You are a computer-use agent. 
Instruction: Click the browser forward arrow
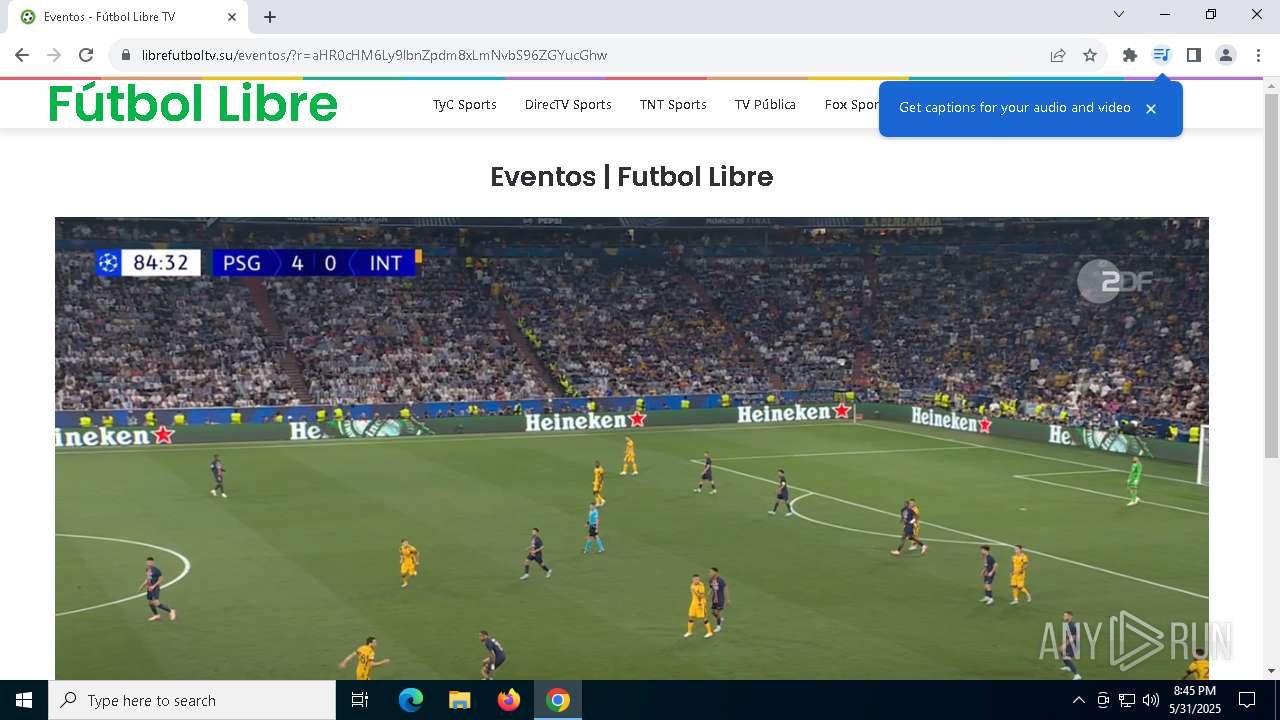tap(54, 55)
